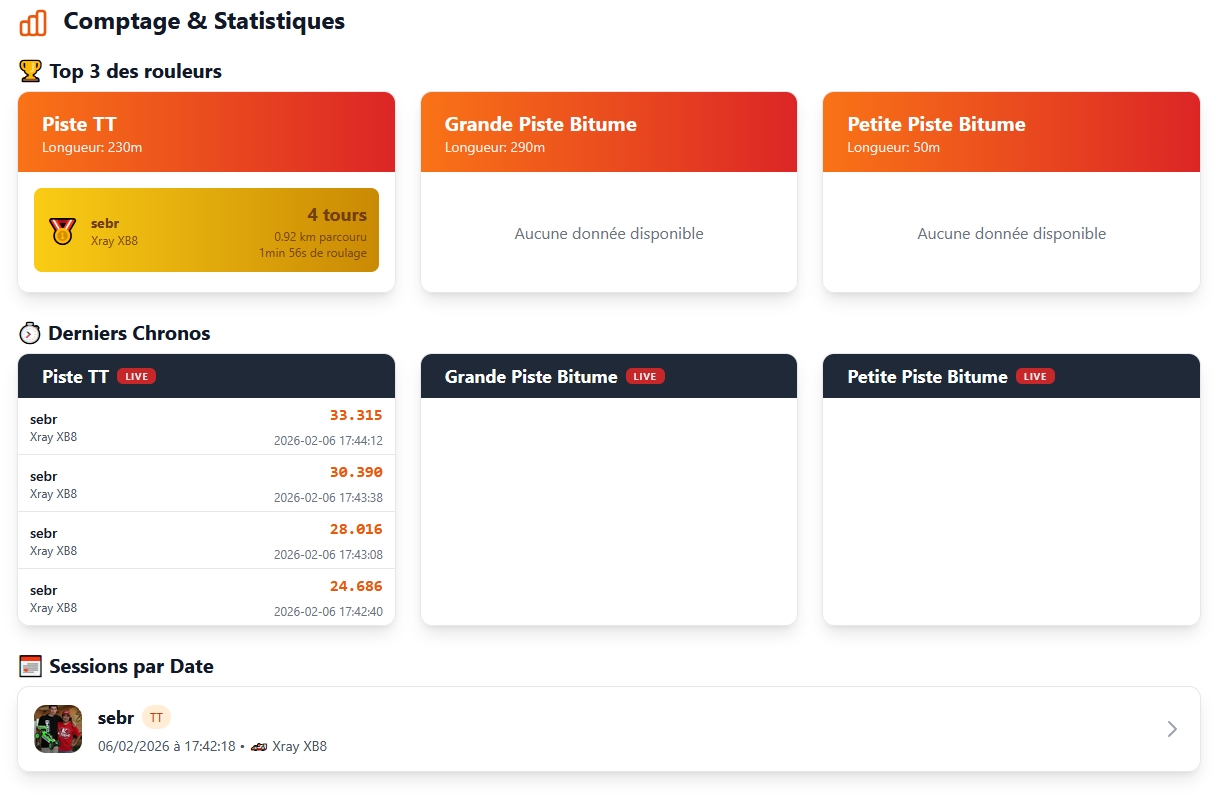
Task: Select the Piste TT orange header card
Action: 206,132
